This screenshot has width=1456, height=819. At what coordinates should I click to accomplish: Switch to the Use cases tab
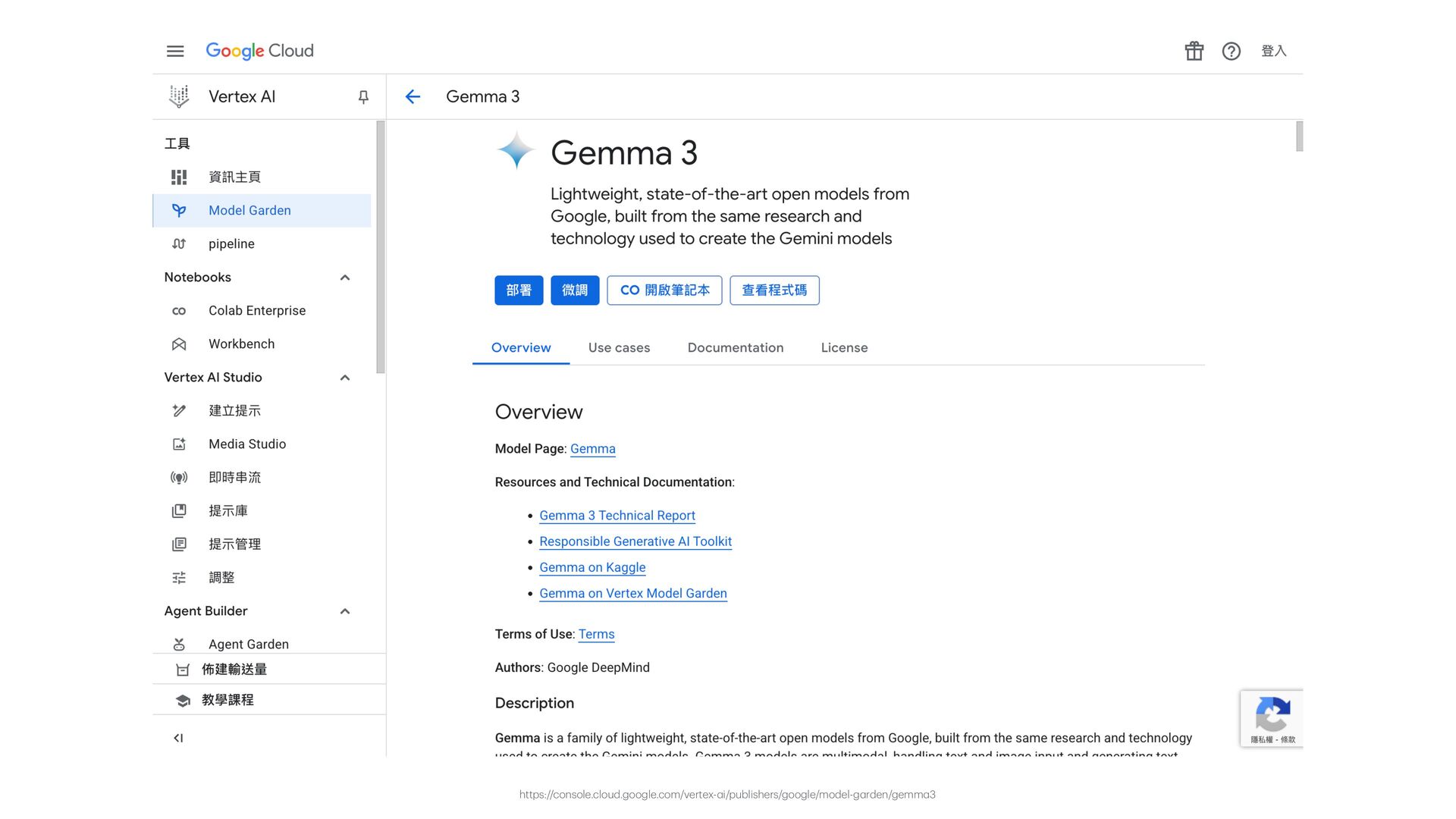point(619,347)
